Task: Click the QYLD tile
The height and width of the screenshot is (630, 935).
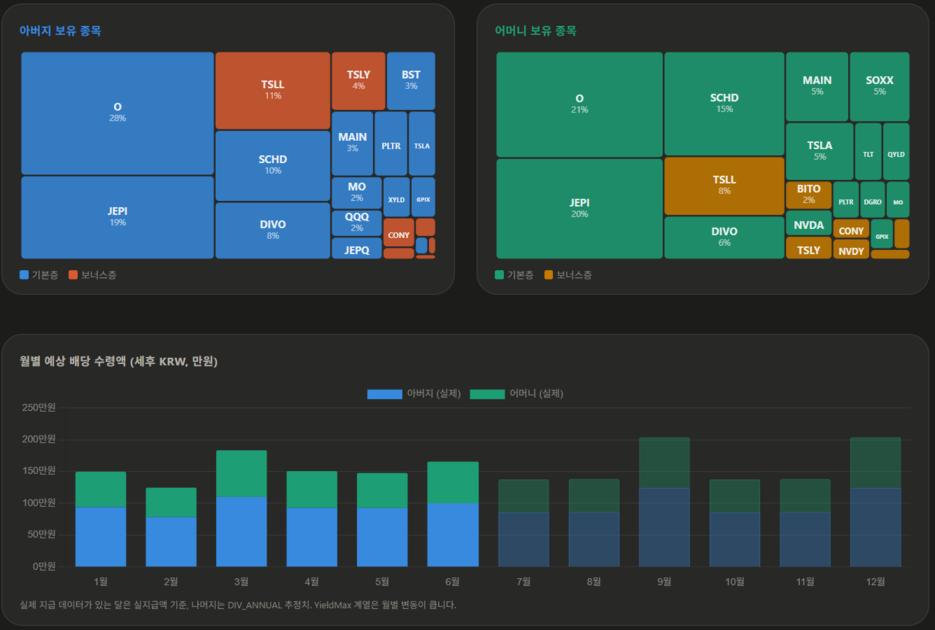Action: [896, 151]
